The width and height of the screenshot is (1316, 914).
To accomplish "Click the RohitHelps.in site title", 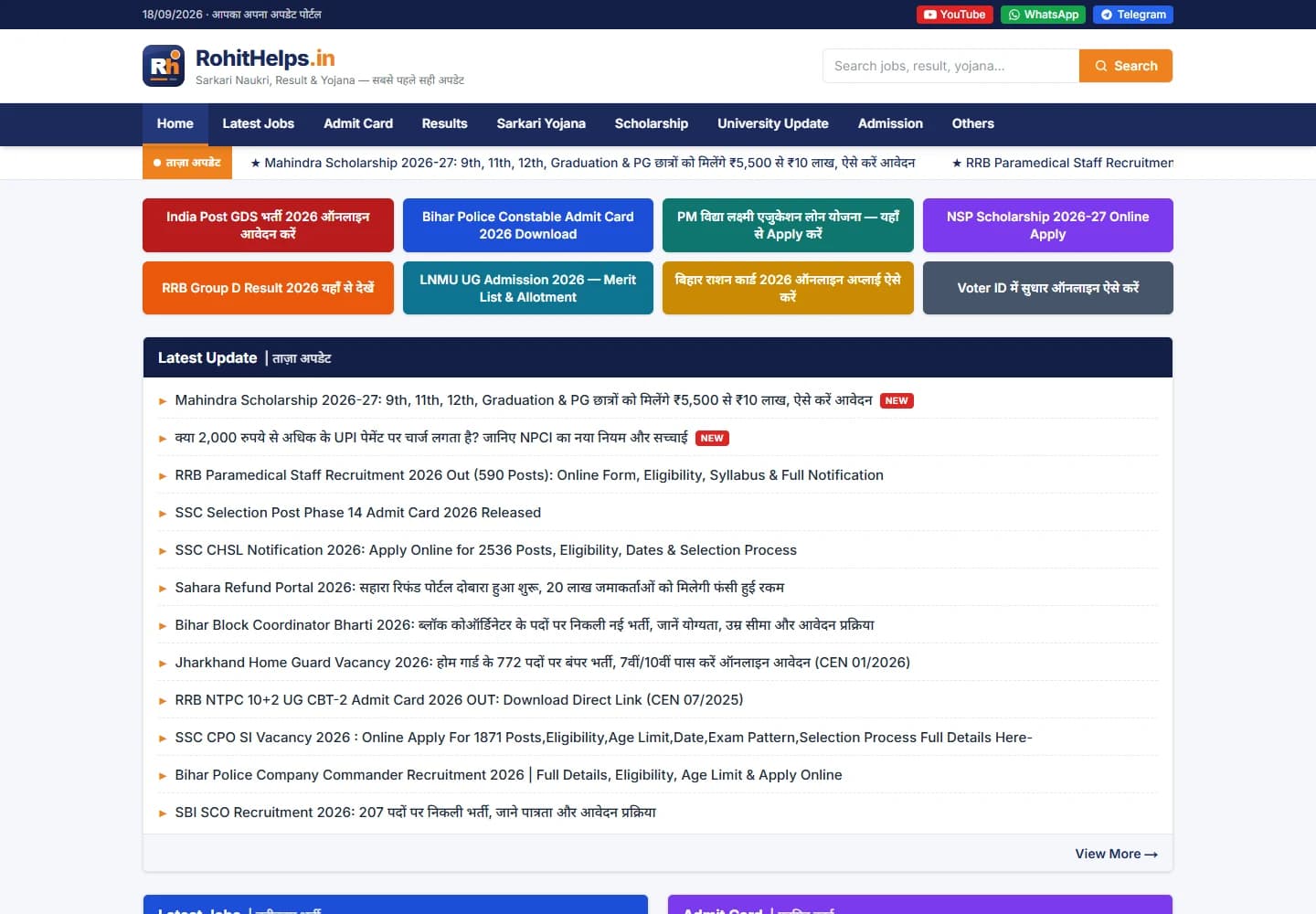I will 265,58.
